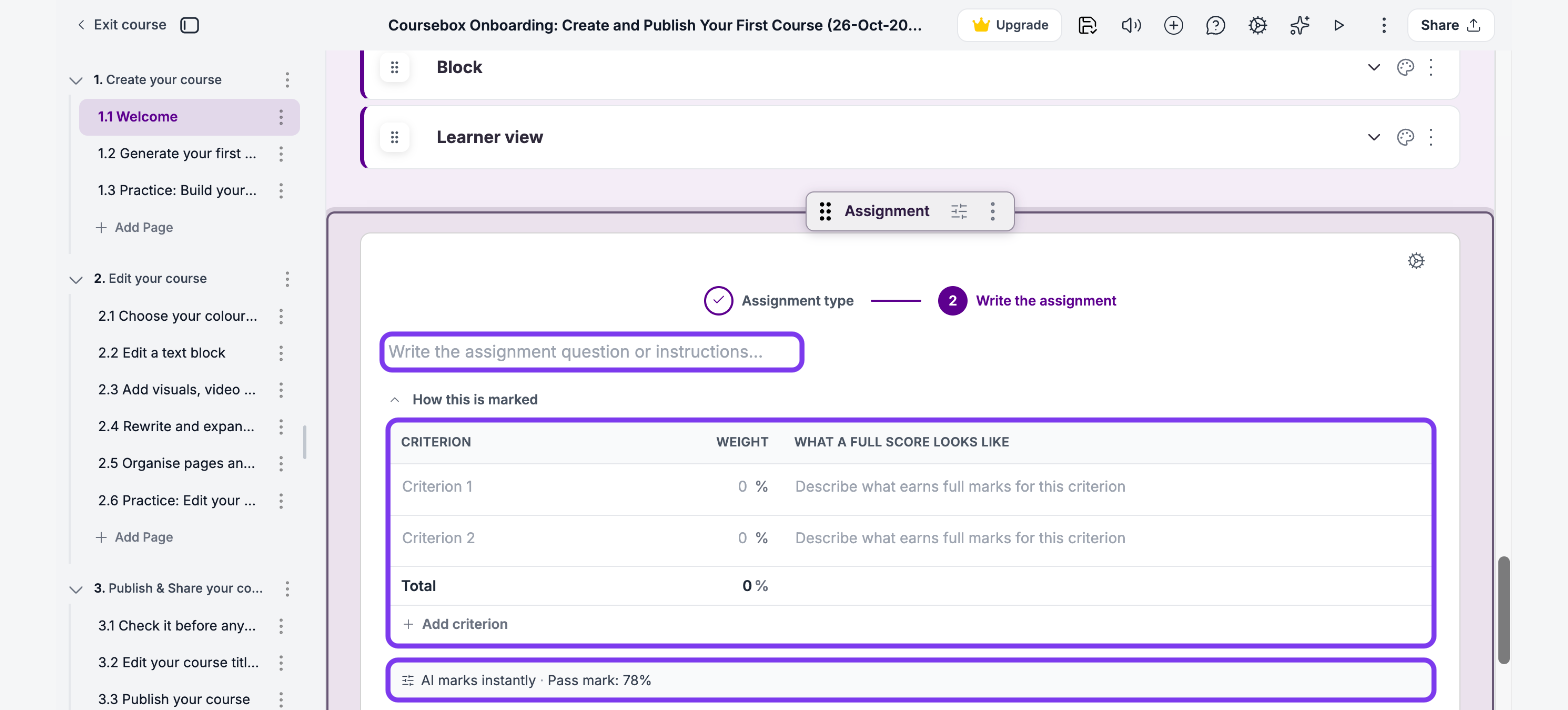Open options menu for 2.4 Rewrite and expand page
1568x710 pixels.
click(x=281, y=427)
